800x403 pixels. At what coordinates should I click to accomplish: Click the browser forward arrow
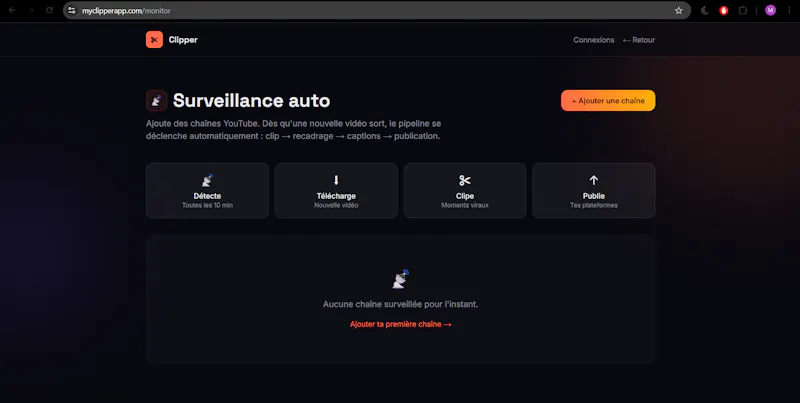click(x=31, y=10)
